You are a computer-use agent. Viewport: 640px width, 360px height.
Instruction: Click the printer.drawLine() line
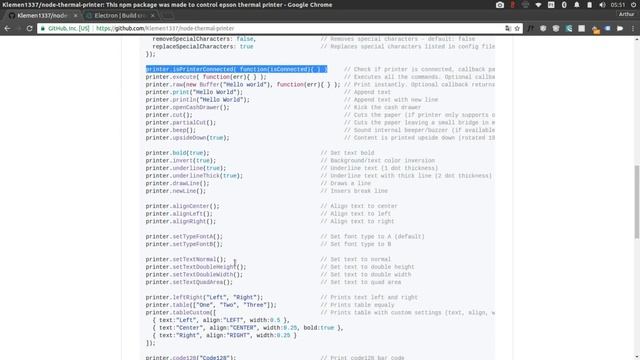[x=178, y=183]
